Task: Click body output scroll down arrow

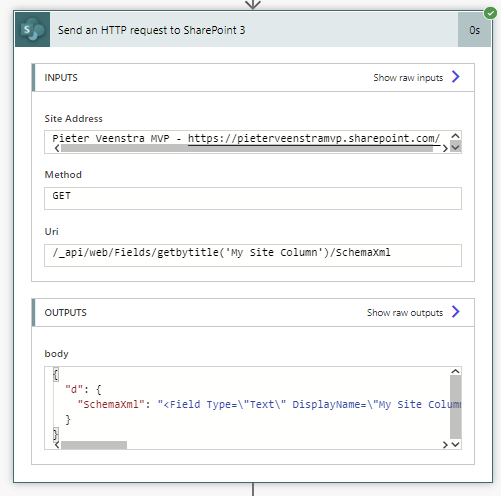Action: [x=455, y=444]
